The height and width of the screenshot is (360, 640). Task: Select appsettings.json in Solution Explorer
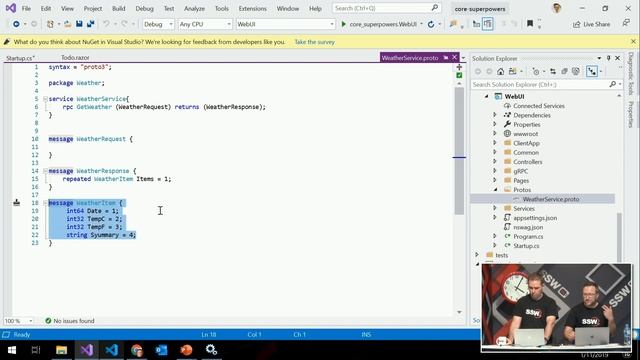[535, 218]
